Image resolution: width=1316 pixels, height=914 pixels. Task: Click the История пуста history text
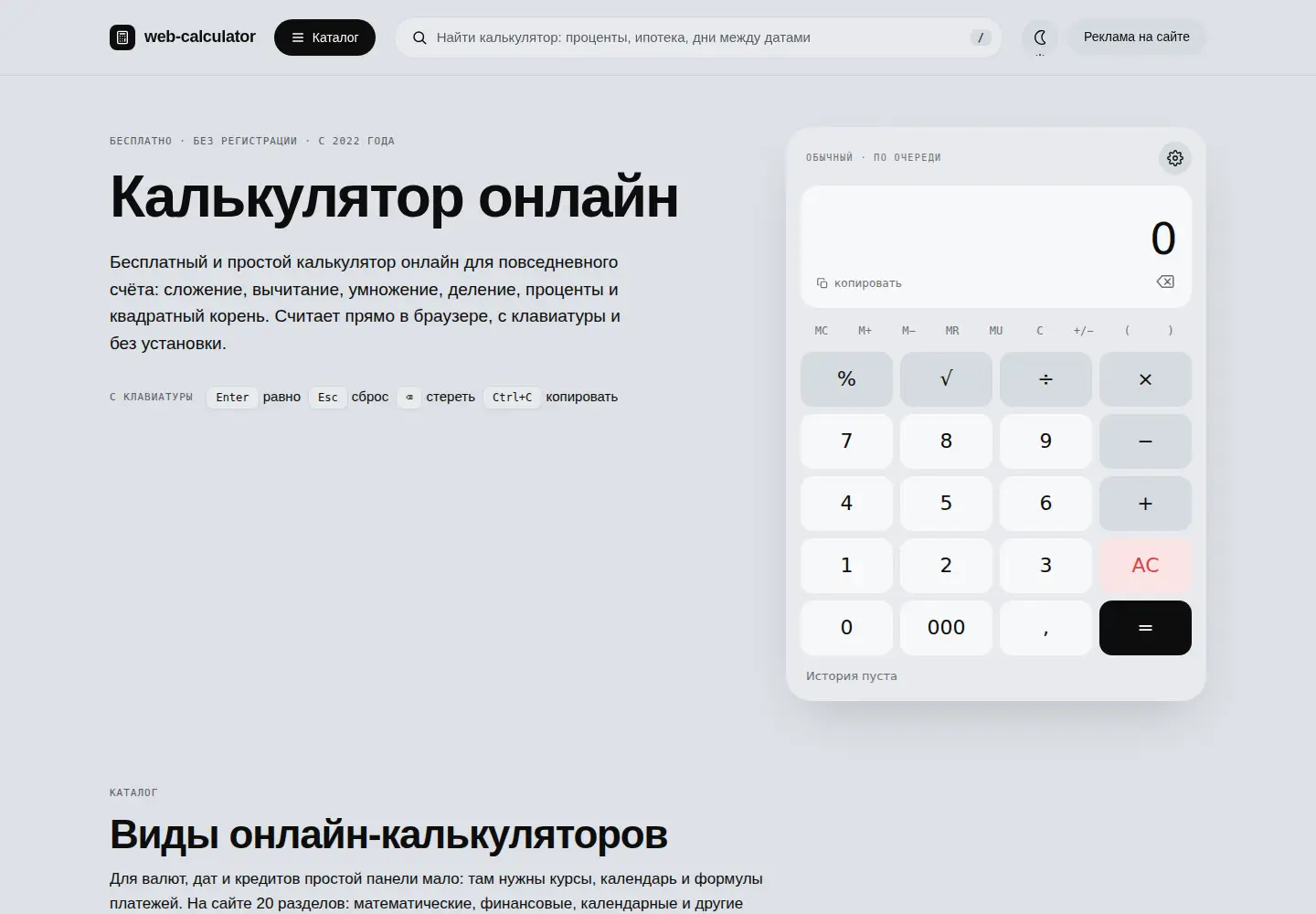pyautogui.click(x=852, y=676)
